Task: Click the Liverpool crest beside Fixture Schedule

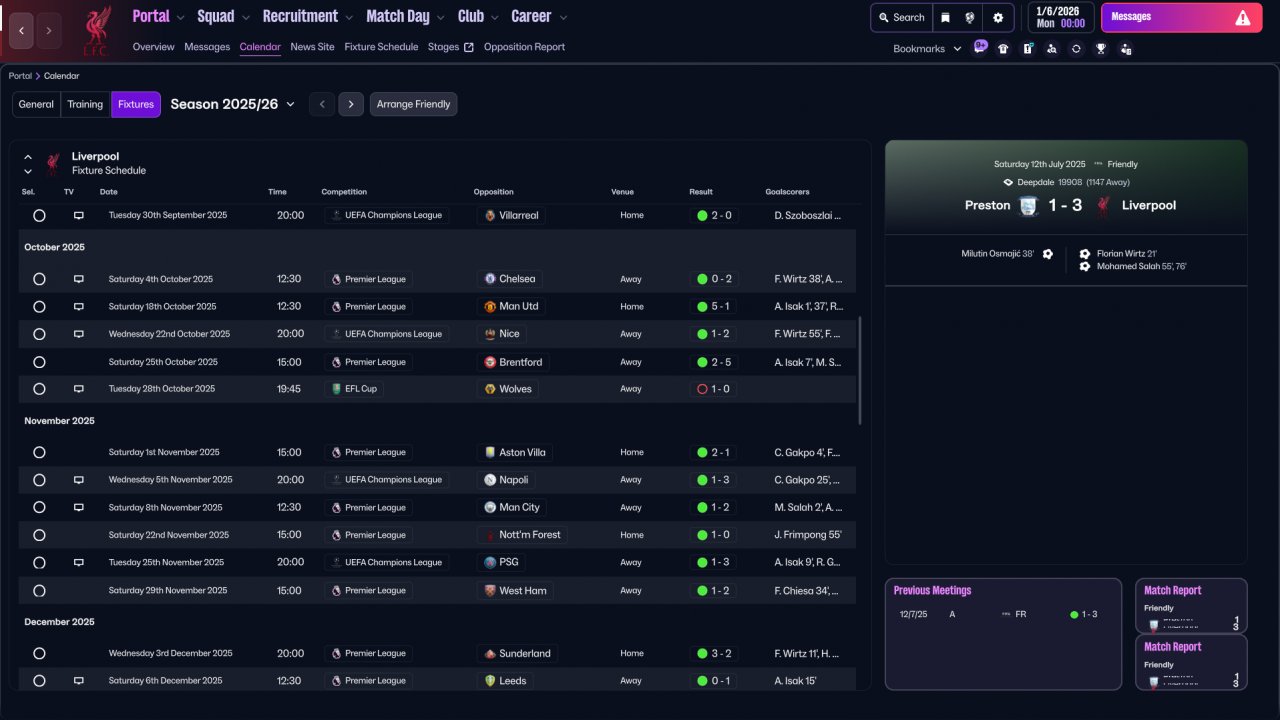Action: click(53, 163)
